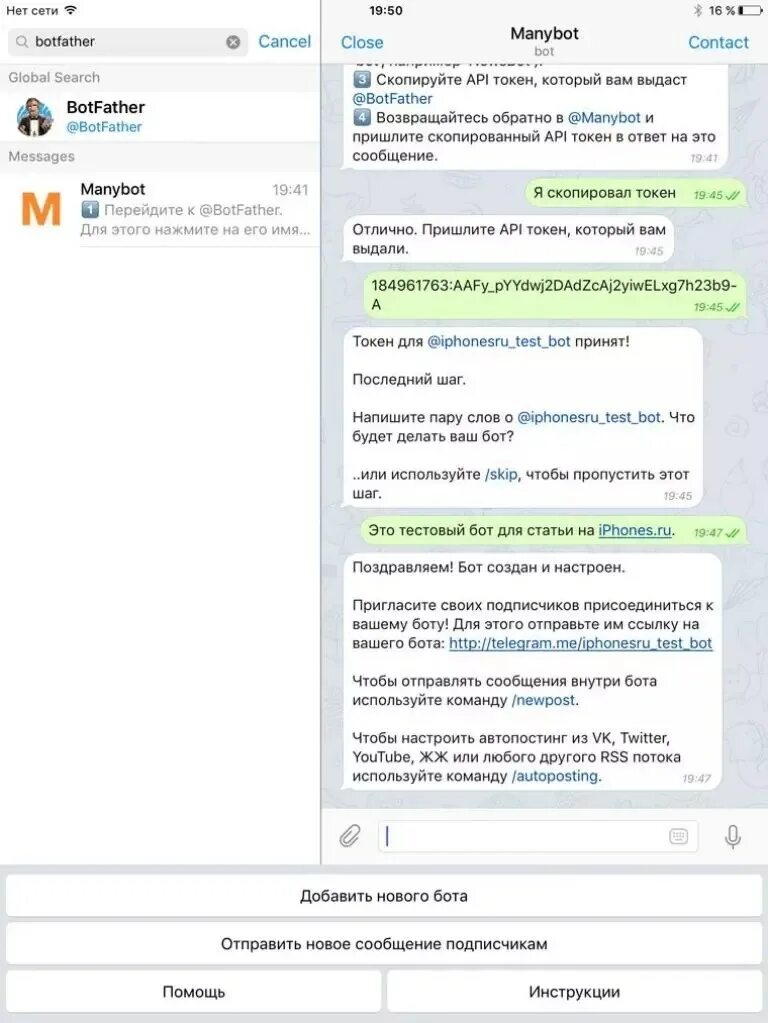Open BotFather avatar in Global Search
This screenshot has width=768, height=1023.
click(x=35, y=117)
